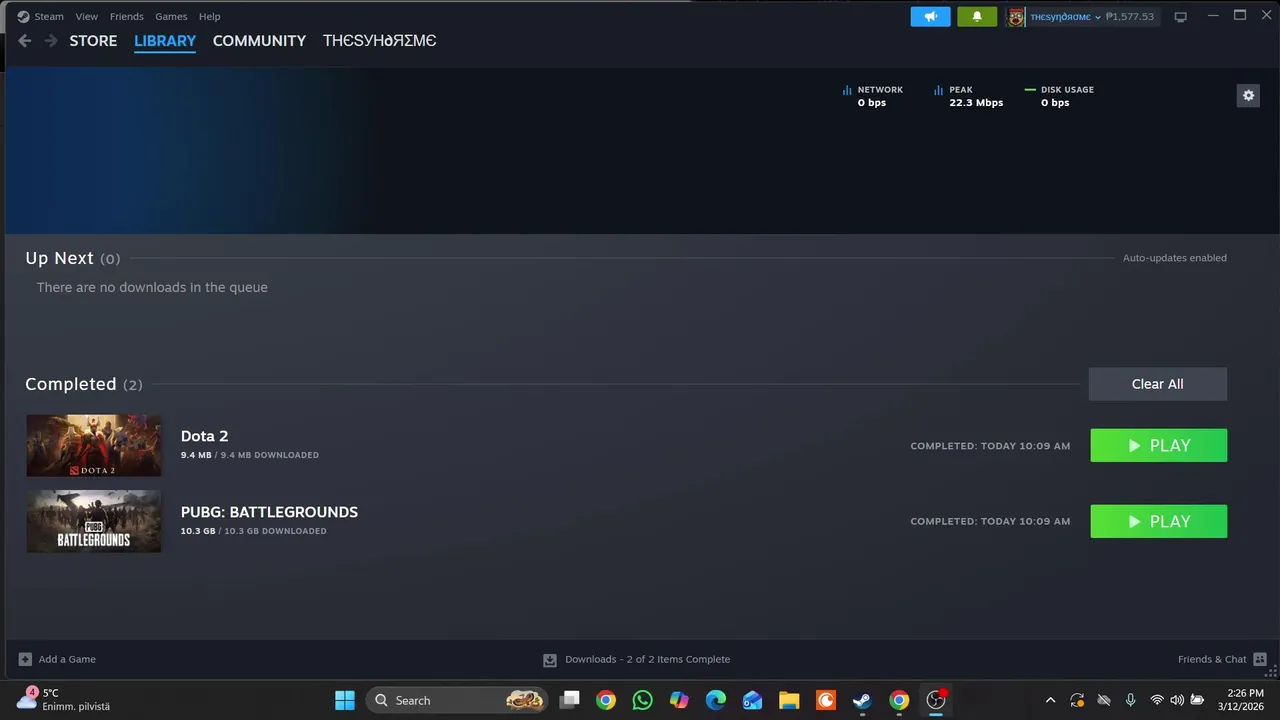The width and height of the screenshot is (1280, 720).
Task: Click the NETWORK speed indicator
Action: coord(873,96)
